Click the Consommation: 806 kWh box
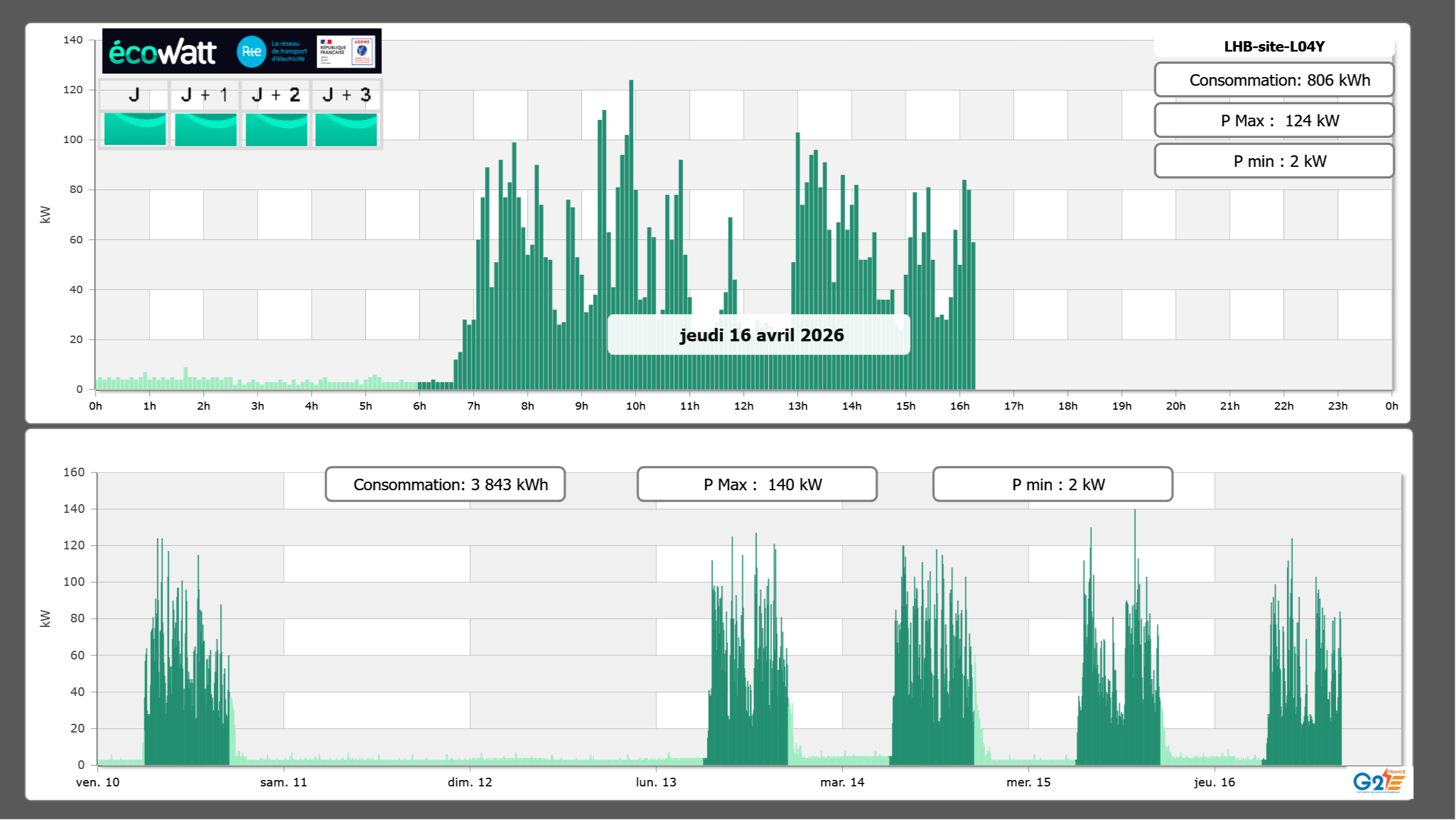This screenshot has height=820, width=1456. coord(1274,80)
